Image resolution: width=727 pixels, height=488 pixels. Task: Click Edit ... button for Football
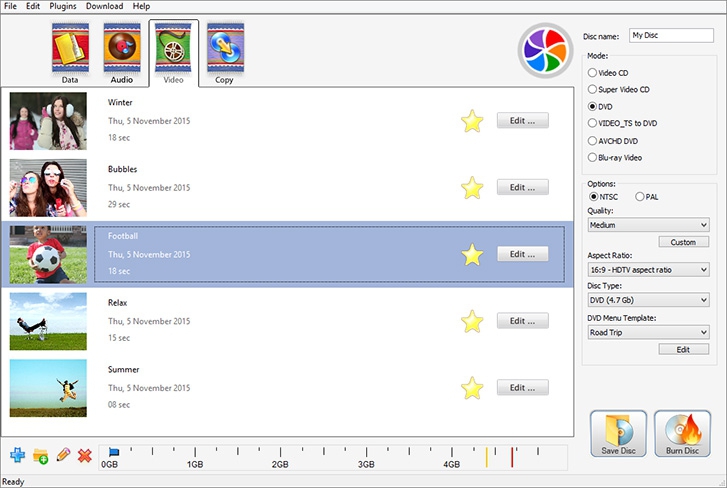point(523,254)
